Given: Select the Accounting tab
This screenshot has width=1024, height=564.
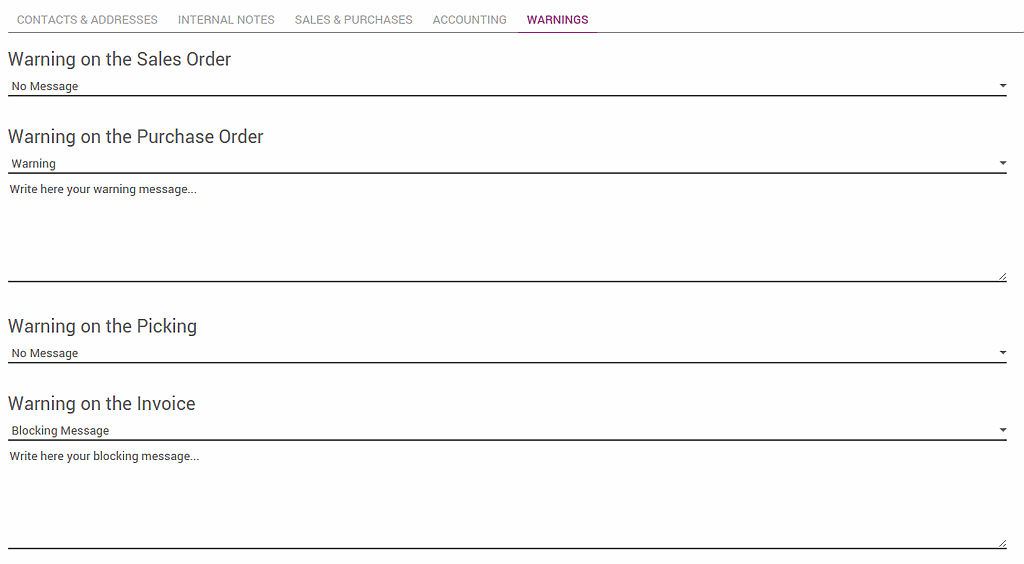Looking at the screenshot, I should click(x=469, y=19).
